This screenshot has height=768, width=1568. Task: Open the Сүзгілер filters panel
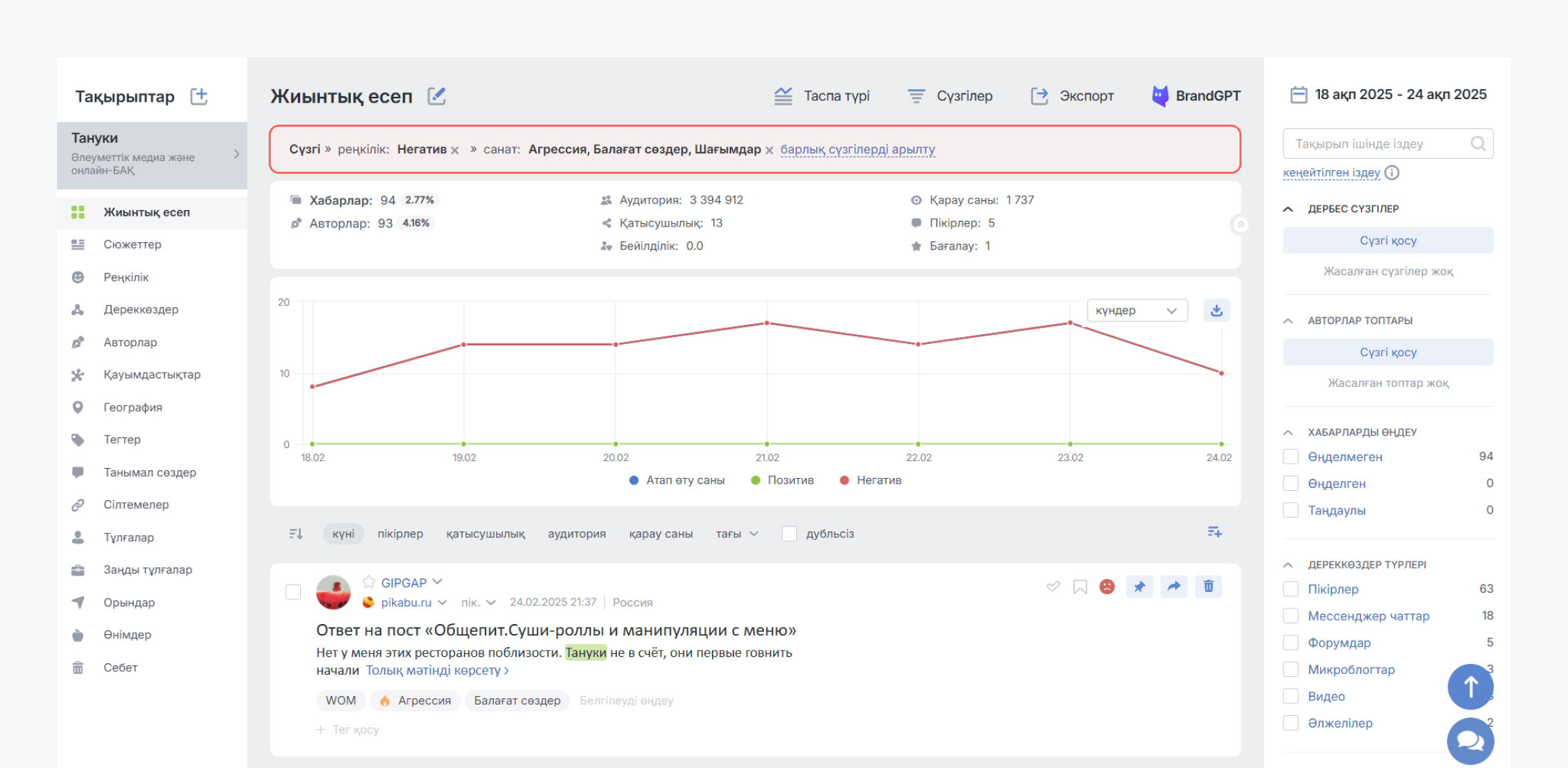pos(950,96)
